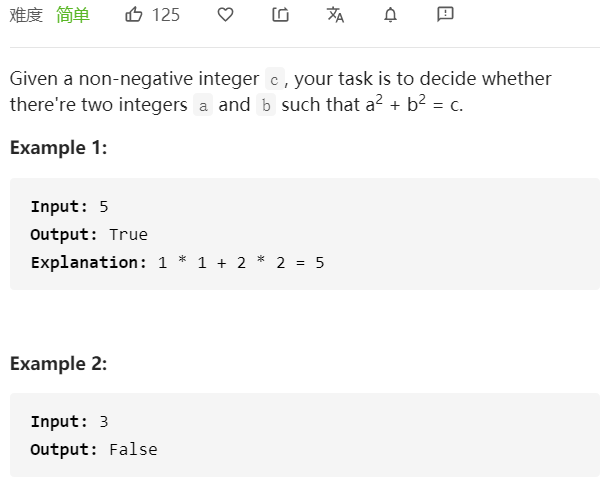Click the heart favorite icon

[x=225, y=15]
